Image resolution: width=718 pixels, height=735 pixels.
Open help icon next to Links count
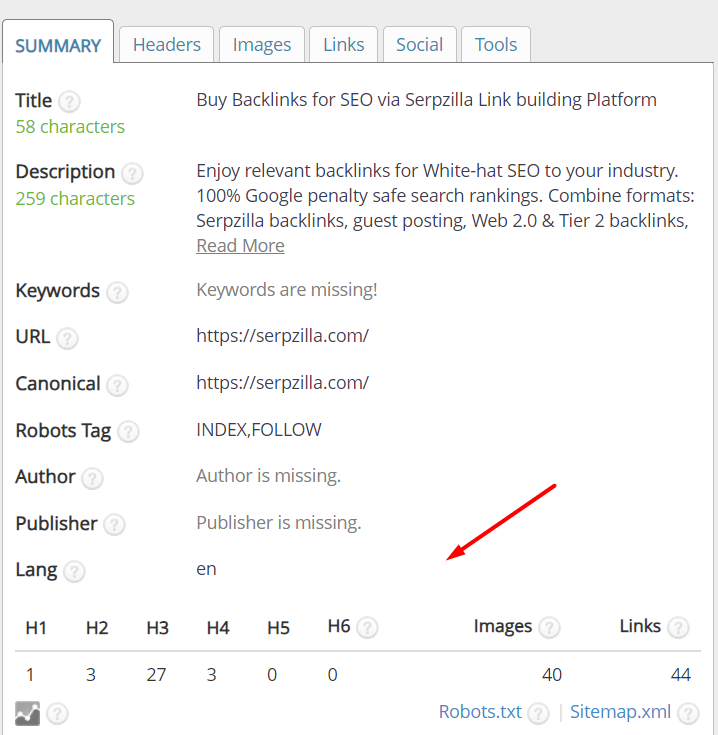point(678,628)
